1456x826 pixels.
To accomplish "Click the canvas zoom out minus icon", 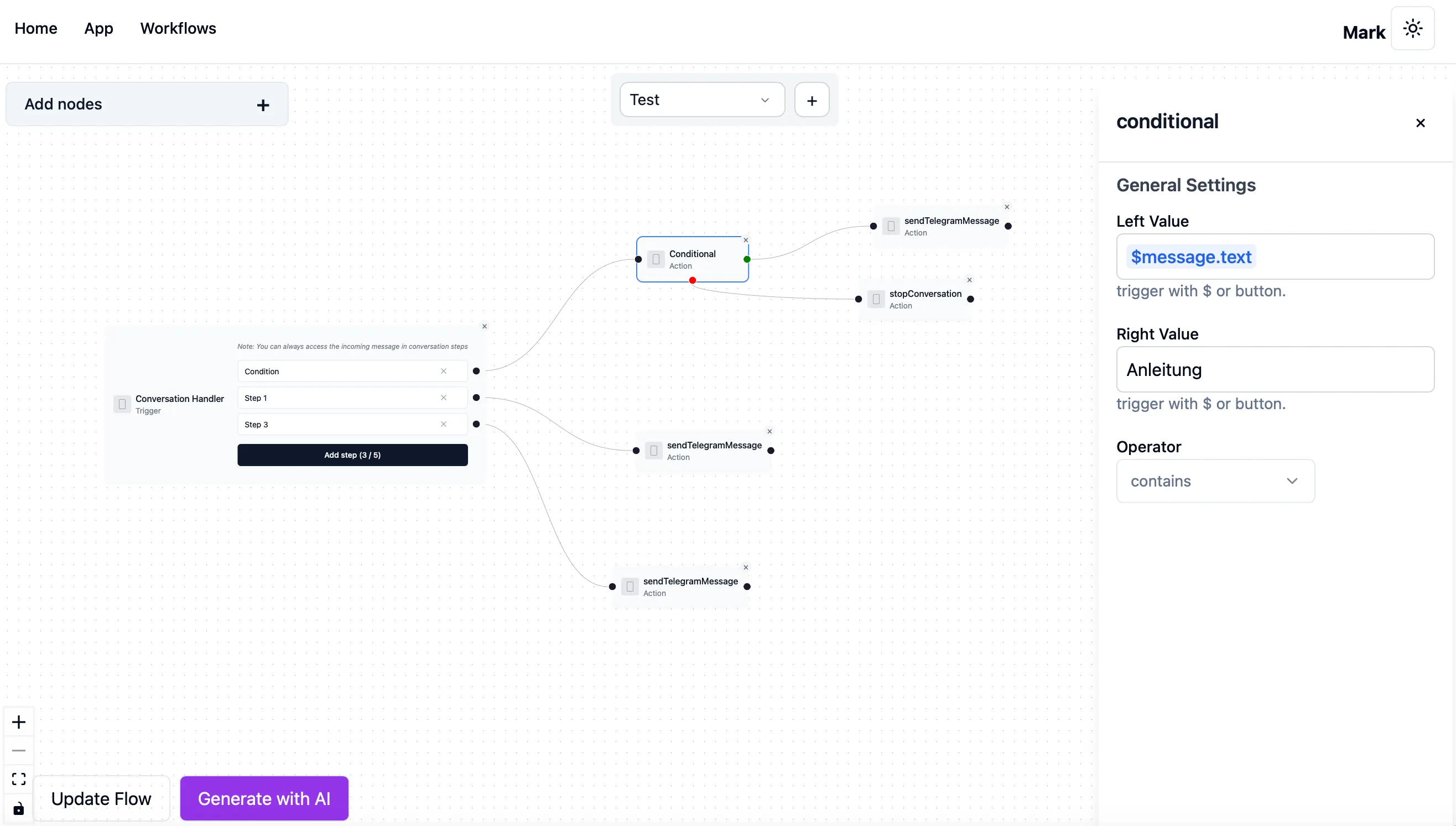I will (19, 751).
